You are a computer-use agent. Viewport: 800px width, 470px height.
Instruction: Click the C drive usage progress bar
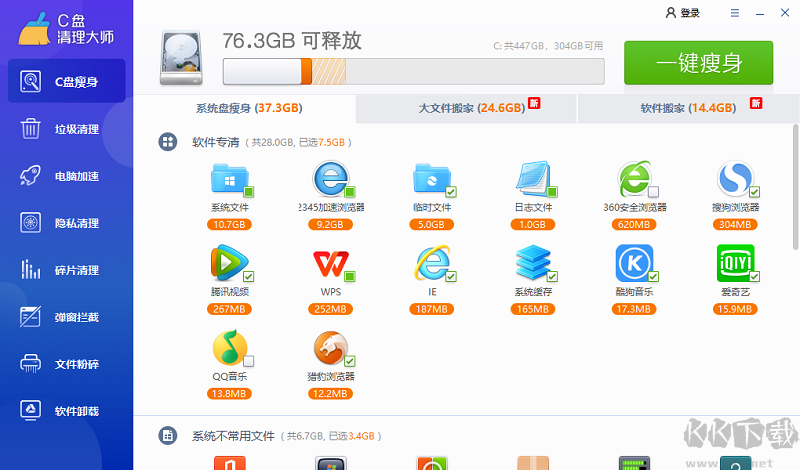[x=414, y=71]
